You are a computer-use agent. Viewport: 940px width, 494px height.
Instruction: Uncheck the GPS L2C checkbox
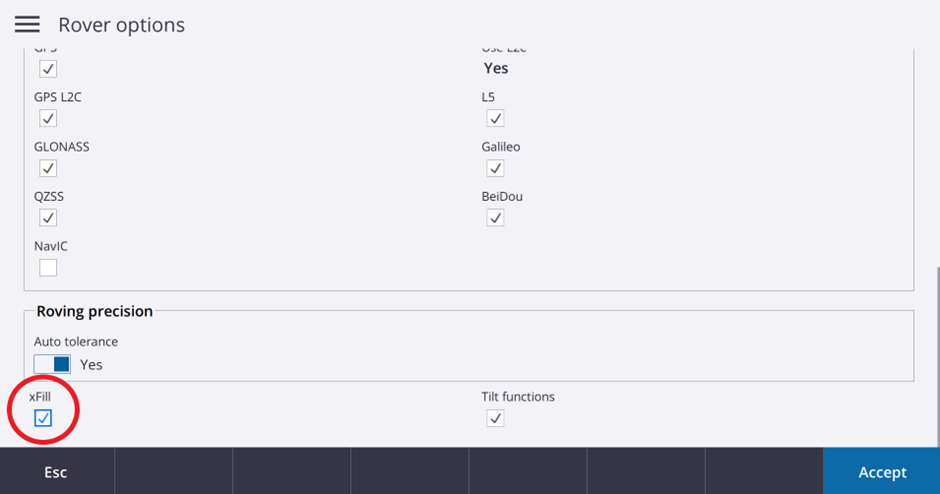(x=48, y=118)
